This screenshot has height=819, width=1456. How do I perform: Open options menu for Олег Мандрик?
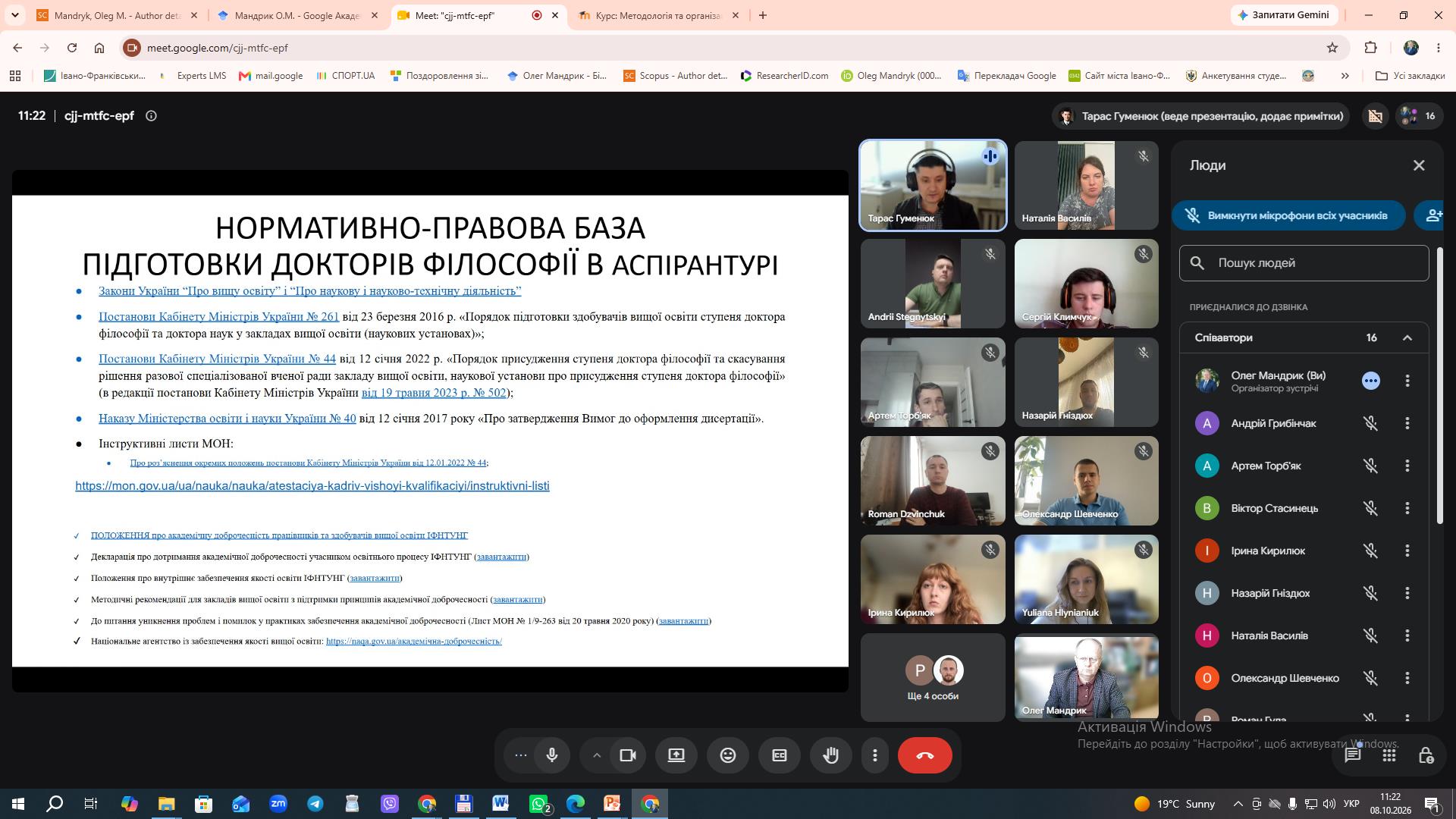1407,381
